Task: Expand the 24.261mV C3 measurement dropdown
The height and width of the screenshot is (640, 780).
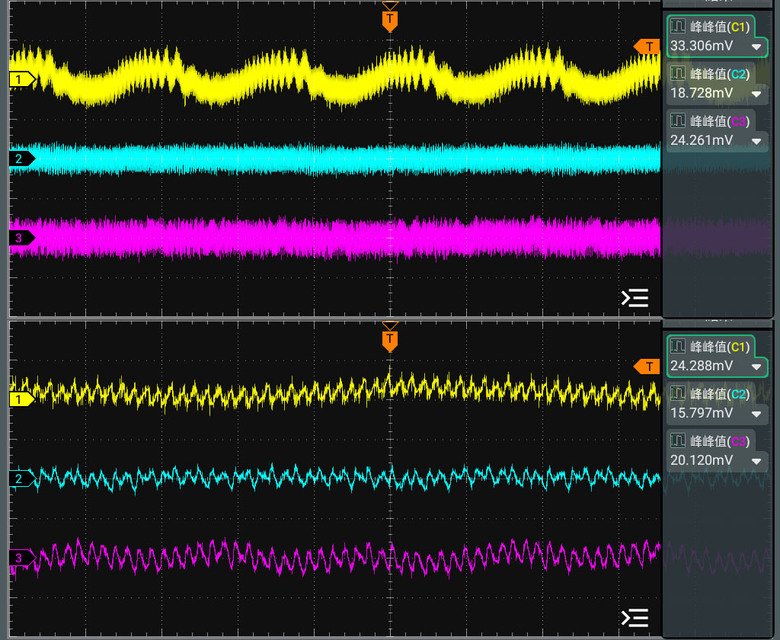Action: click(x=757, y=141)
